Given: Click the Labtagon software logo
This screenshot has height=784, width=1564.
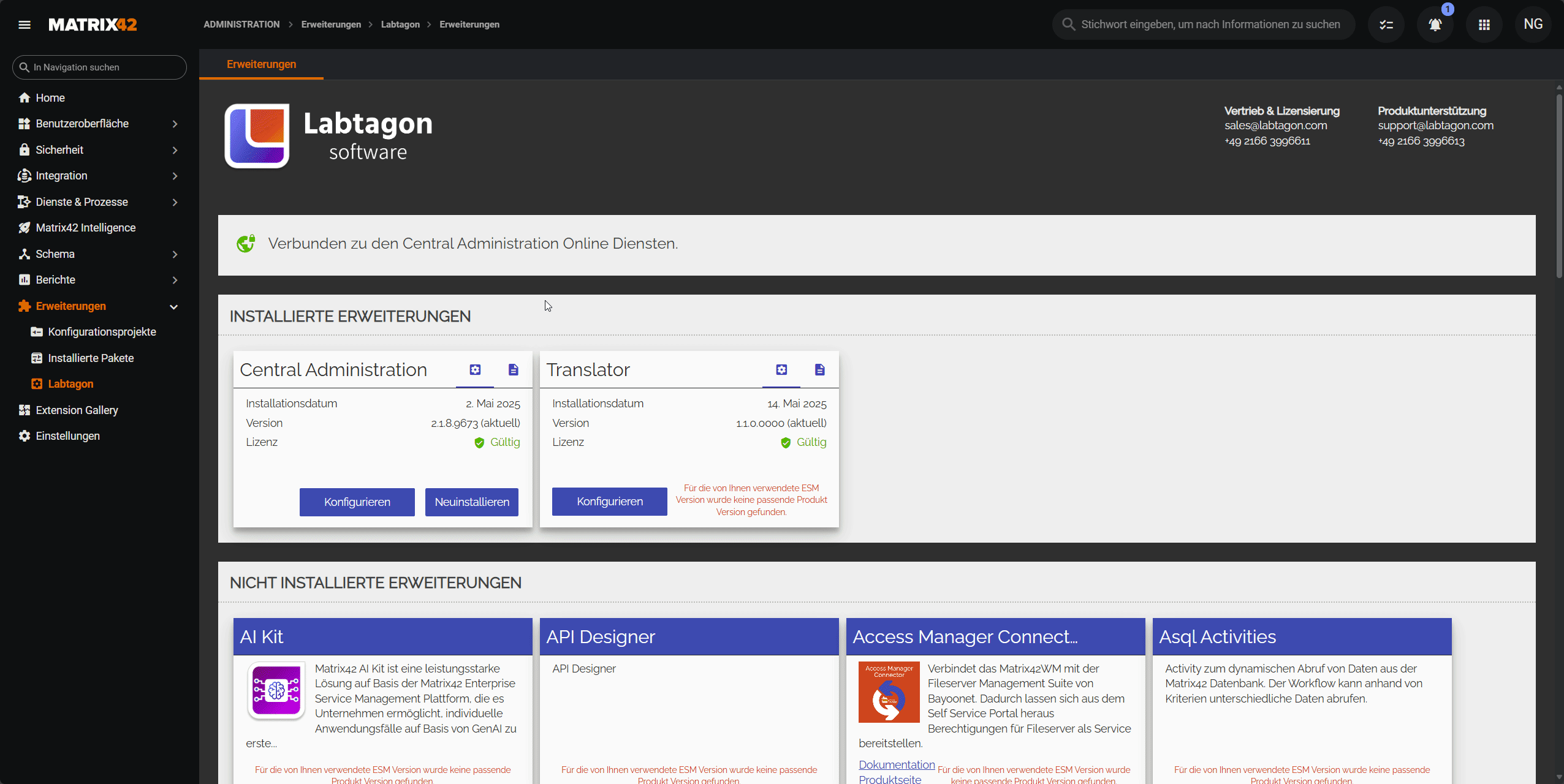Looking at the screenshot, I should [329, 136].
